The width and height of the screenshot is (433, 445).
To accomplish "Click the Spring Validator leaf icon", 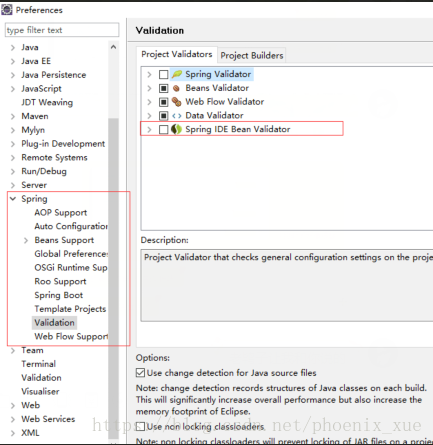I will pyautogui.click(x=177, y=74).
